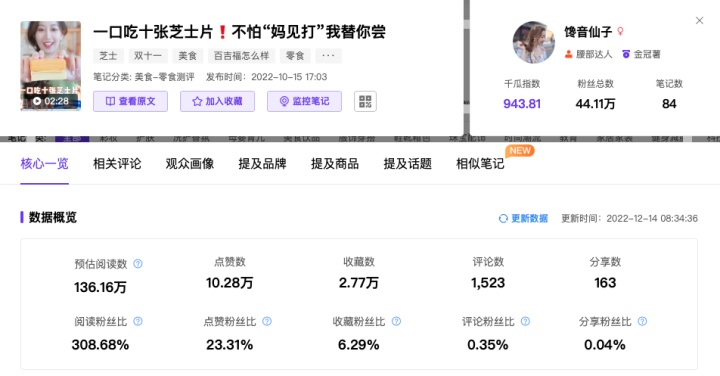Click the 监控笔记 button

click(x=304, y=101)
